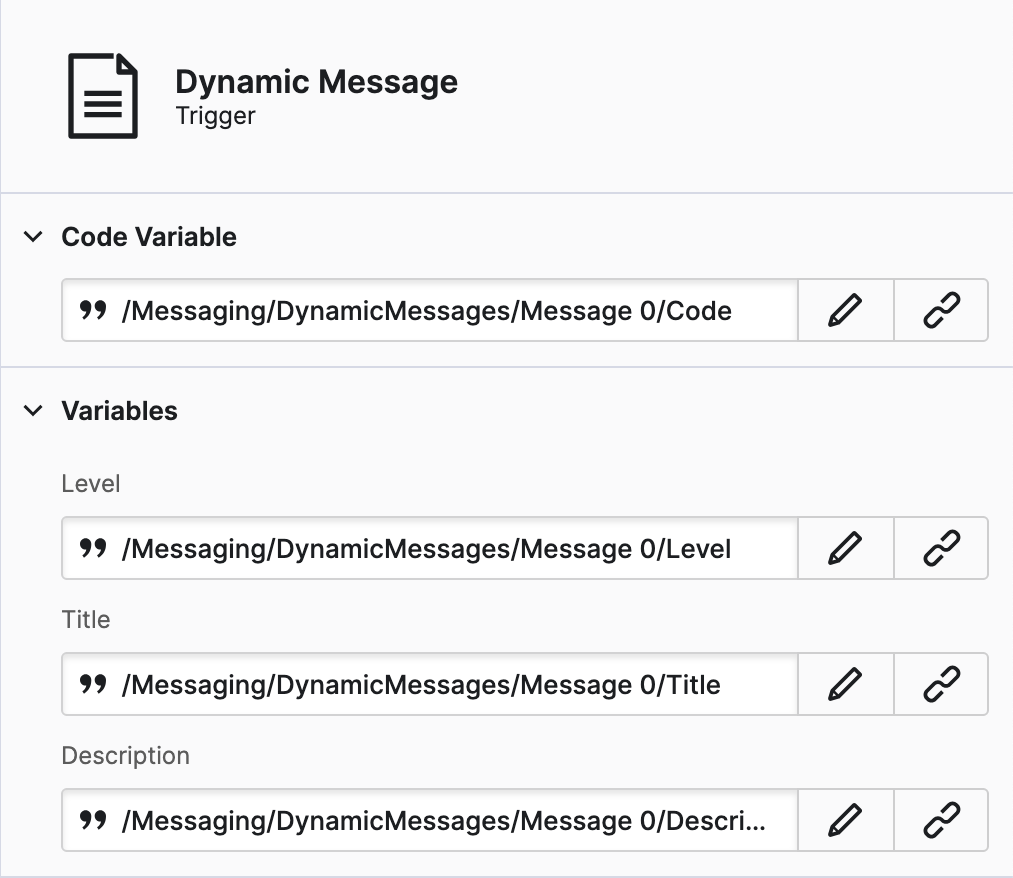This screenshot has width=1013, height=878.
Task: Click the link icon beside Description field
Action: [941, 820]
